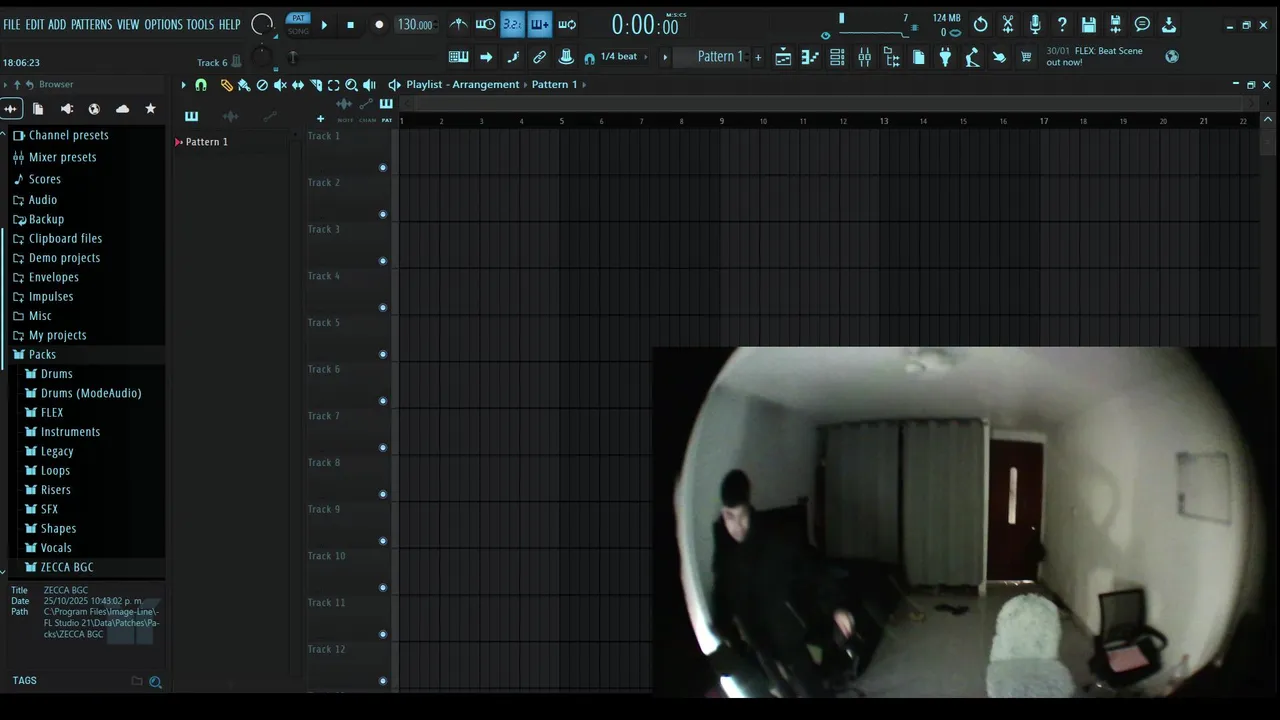
Task: Click the question mark help icon
Action: [1062, 24]
